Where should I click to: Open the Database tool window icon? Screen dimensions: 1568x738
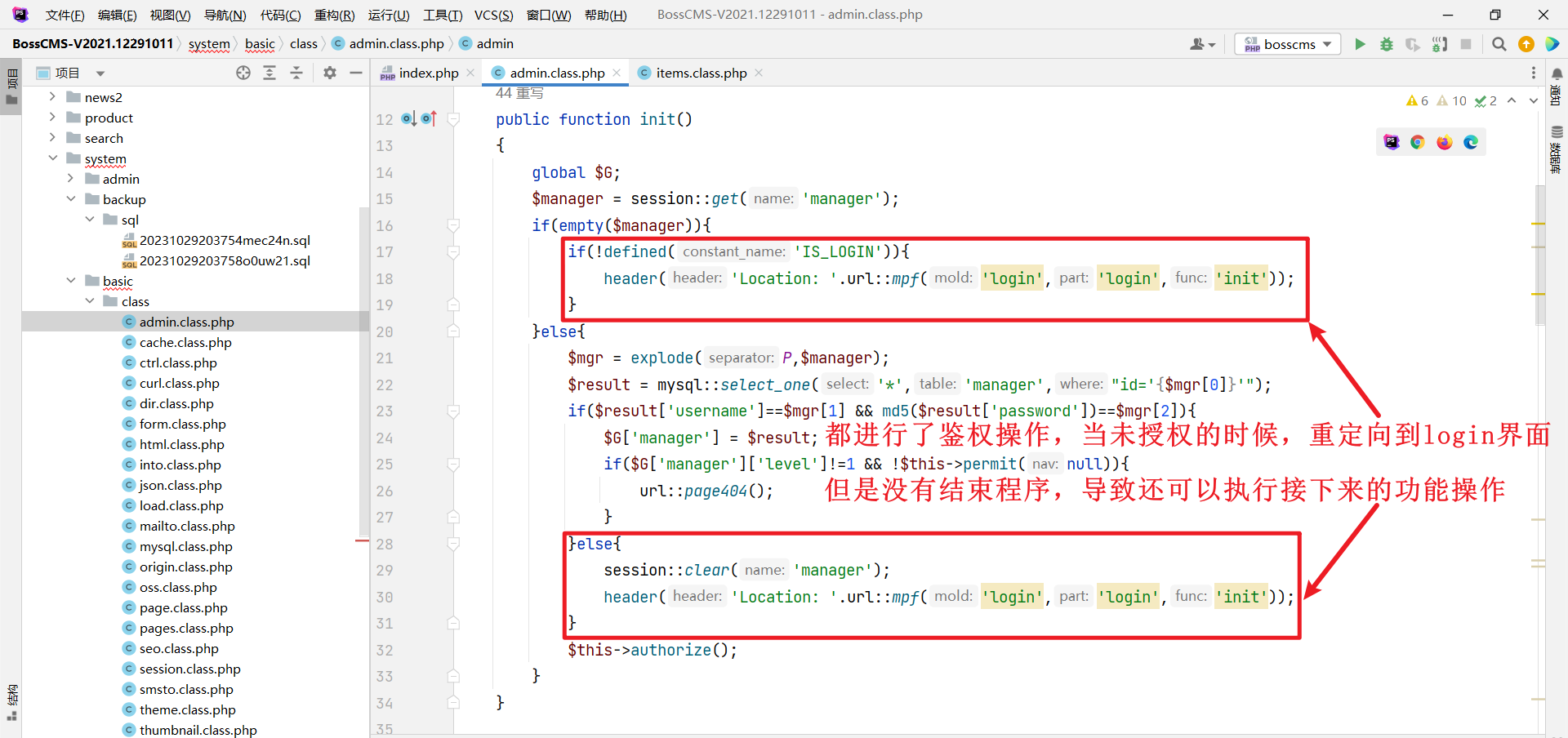click(x=1557, y=131)
